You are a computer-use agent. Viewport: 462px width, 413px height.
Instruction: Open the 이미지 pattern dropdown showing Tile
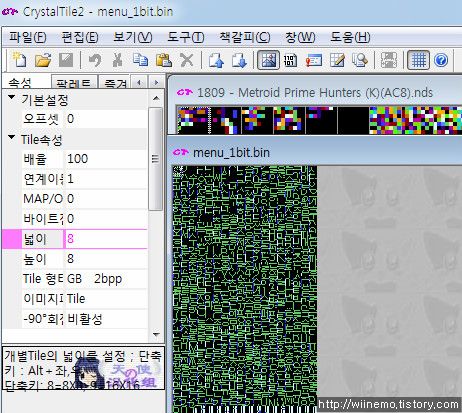point(106,299)
